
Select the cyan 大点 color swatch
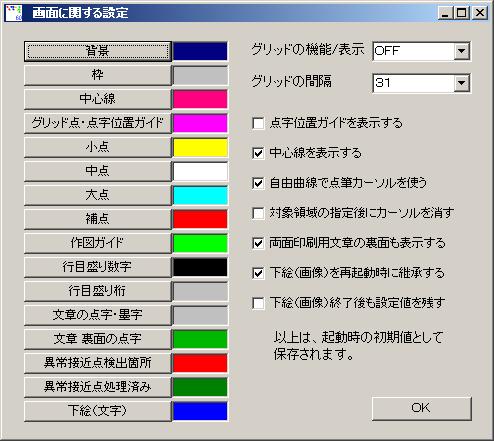[200, 195]
